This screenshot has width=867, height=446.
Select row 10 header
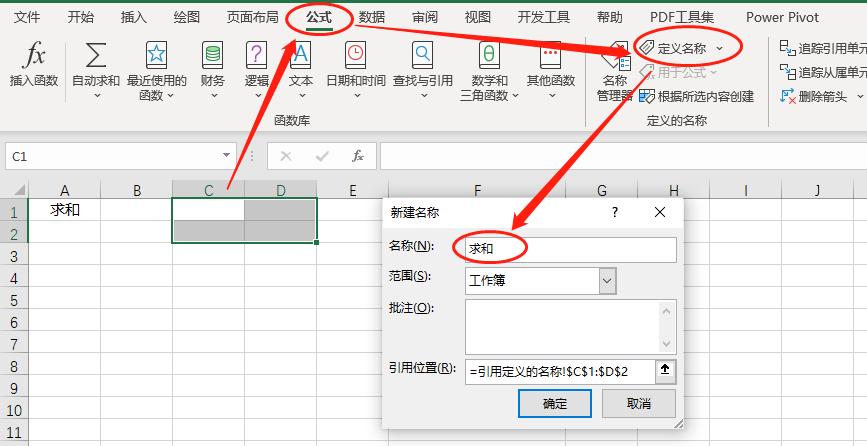coord(14,411)
